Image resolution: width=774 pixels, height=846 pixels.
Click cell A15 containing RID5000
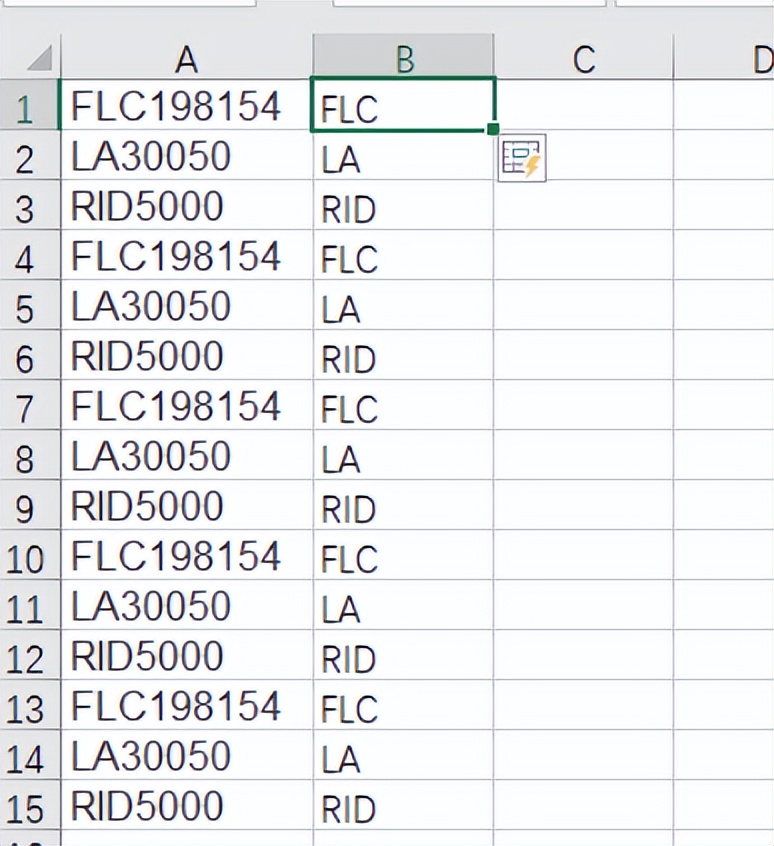pos(187,806)
